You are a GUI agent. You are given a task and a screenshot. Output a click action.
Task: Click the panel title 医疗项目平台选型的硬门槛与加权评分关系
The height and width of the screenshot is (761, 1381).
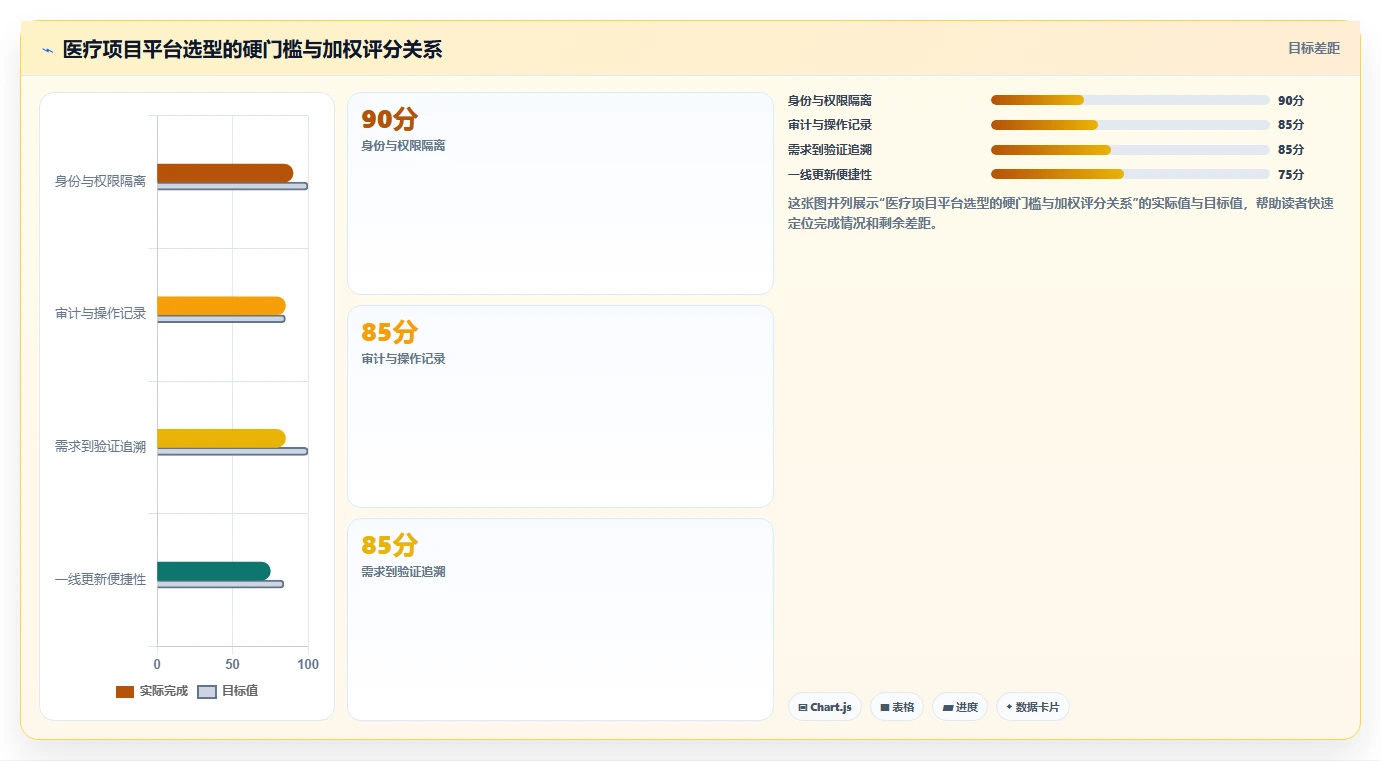[x=252, y=49]
